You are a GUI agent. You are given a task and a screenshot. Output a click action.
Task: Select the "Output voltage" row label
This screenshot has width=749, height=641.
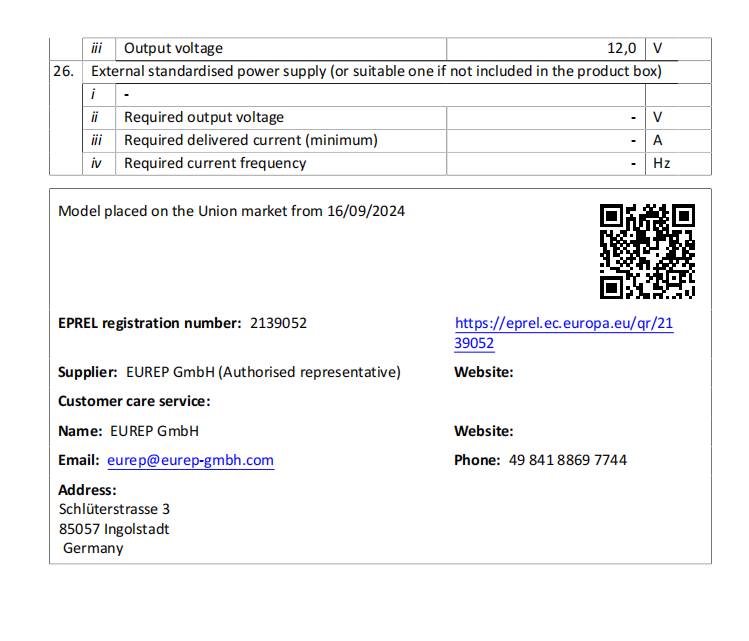pos(173,48)
